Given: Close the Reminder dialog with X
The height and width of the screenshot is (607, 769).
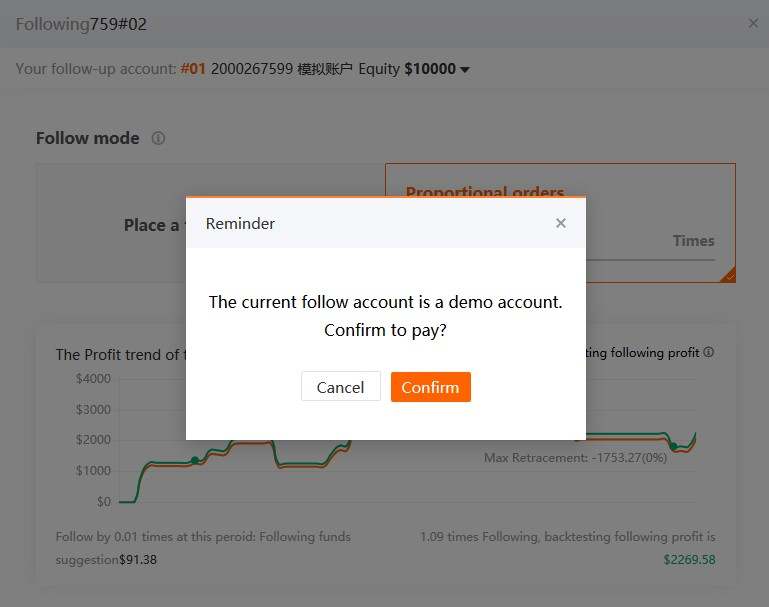Looking at the screenshot, I should (561, 223).
